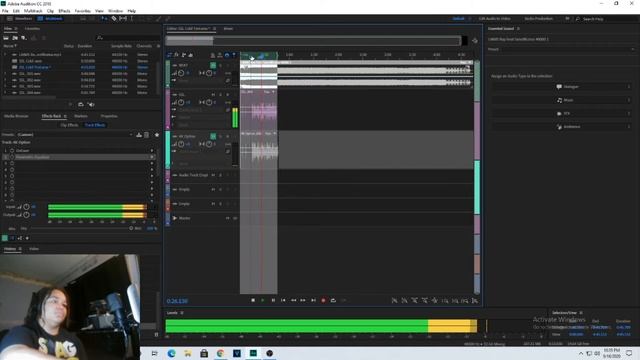This screenshot has width=640, height=360.
Task: Open the Files panel tab
Action: coord(9,29)
